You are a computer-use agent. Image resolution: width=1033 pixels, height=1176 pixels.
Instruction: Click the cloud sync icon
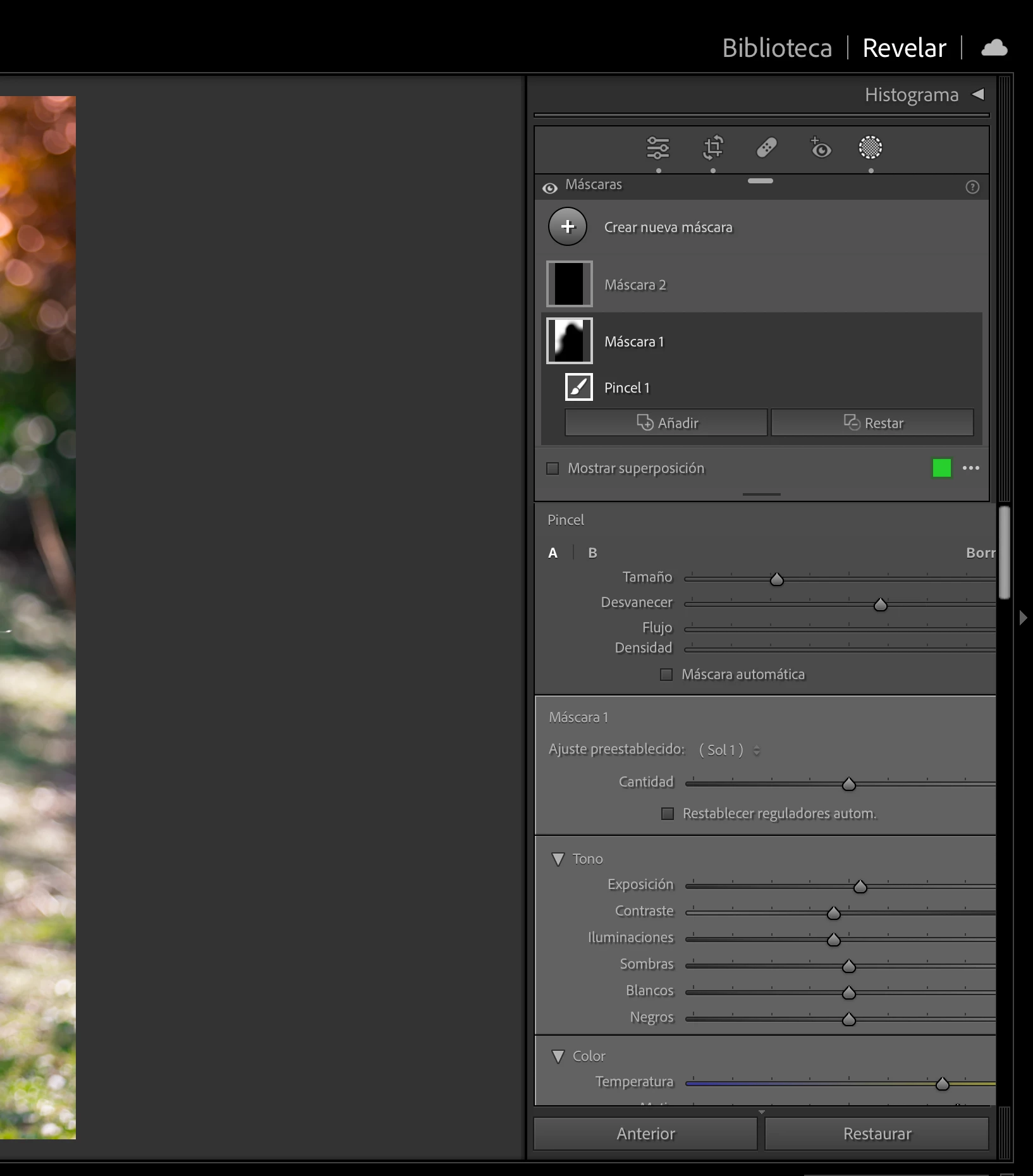pos(994,48)
